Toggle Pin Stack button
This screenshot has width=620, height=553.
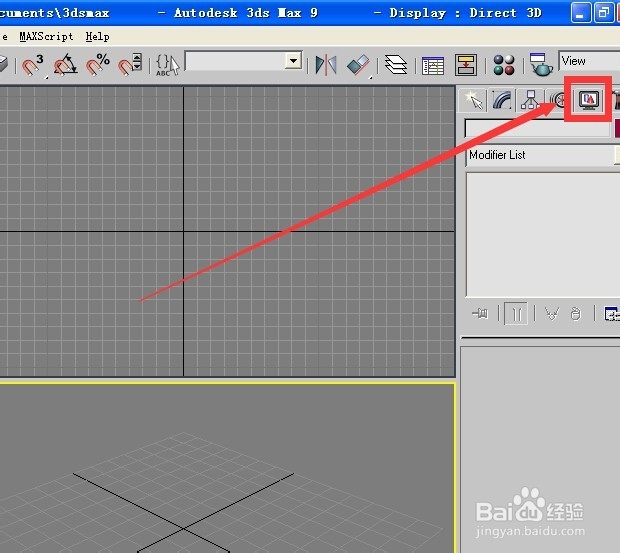click(x=480, y=314)
